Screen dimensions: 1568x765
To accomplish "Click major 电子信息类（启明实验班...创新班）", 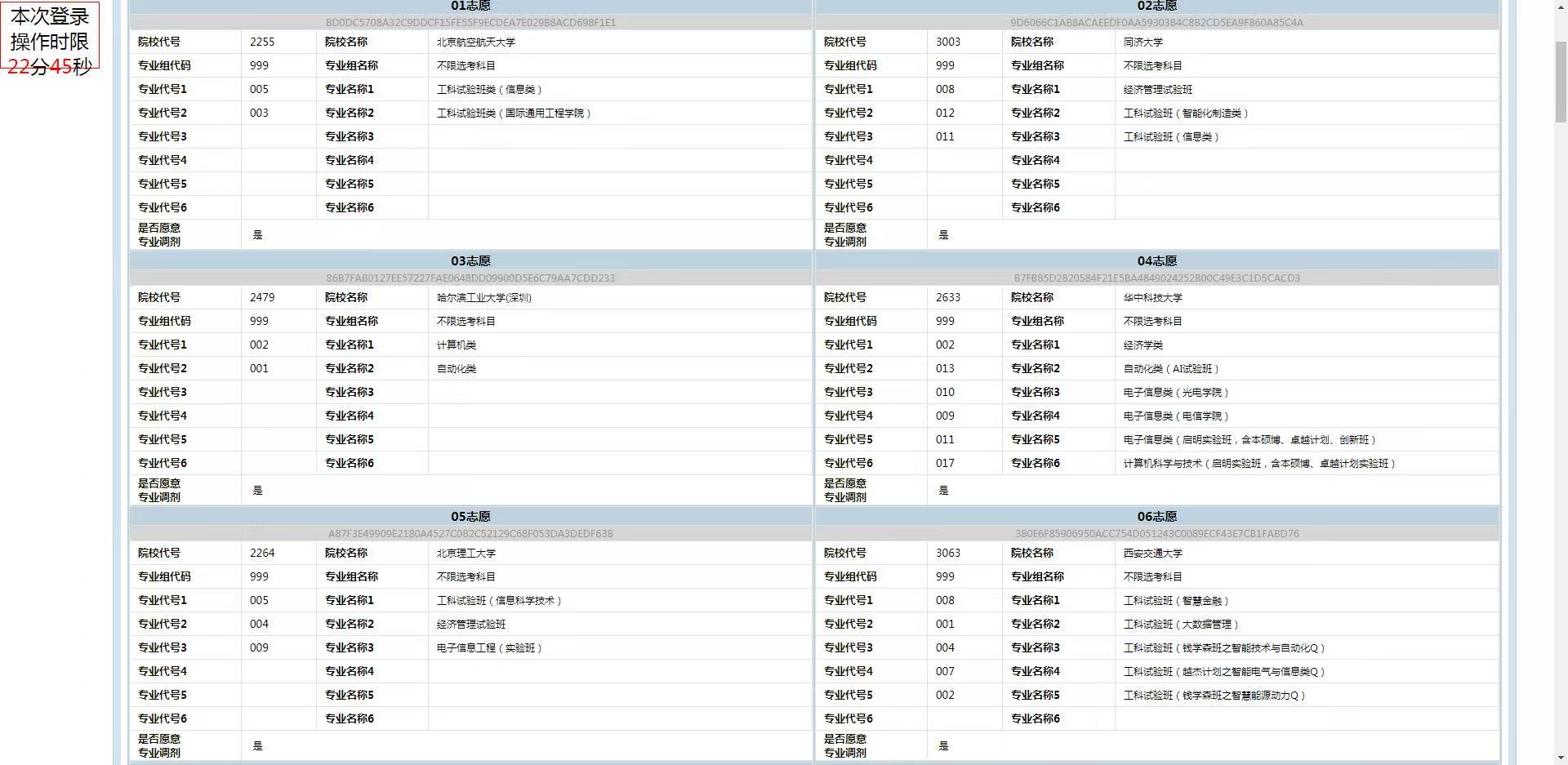I will [1250, 439].
